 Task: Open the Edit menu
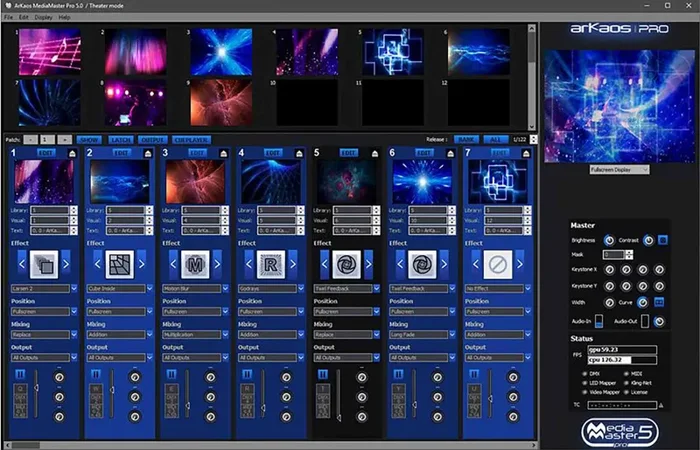tap(24, 17)
